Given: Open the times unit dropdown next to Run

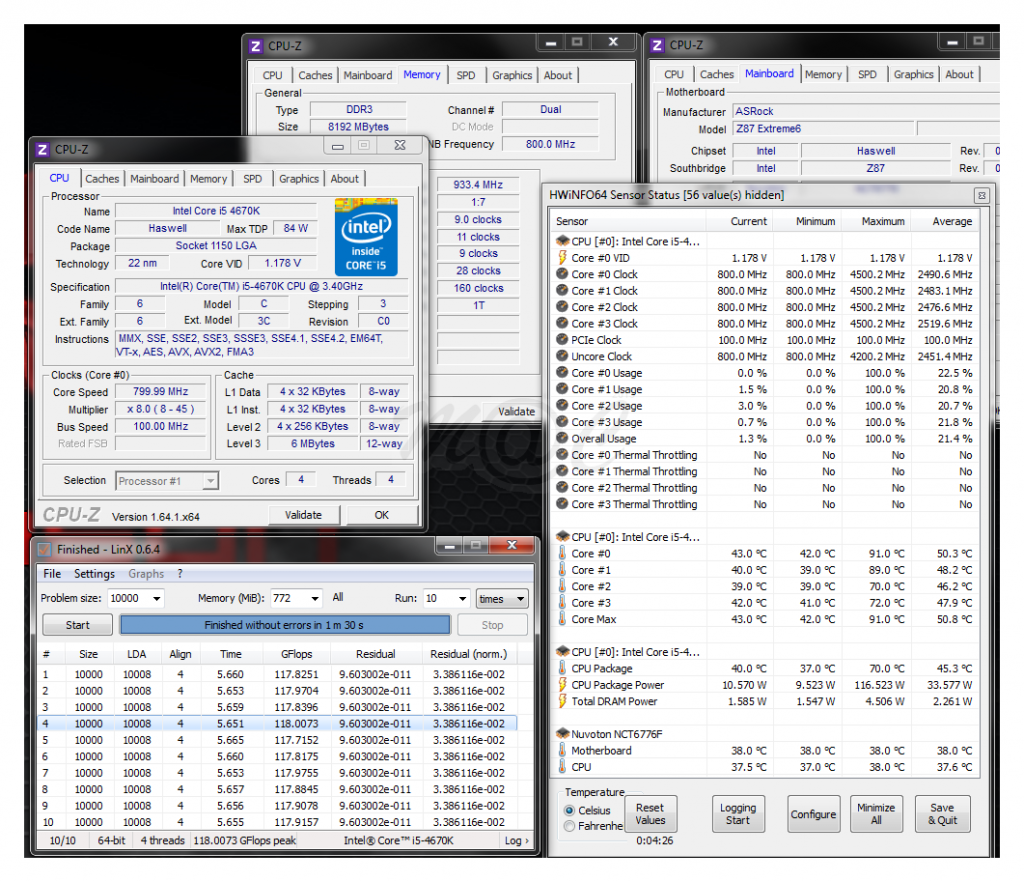Looking at the screenshot, I should pyautogui.click(x=519, y=599).
